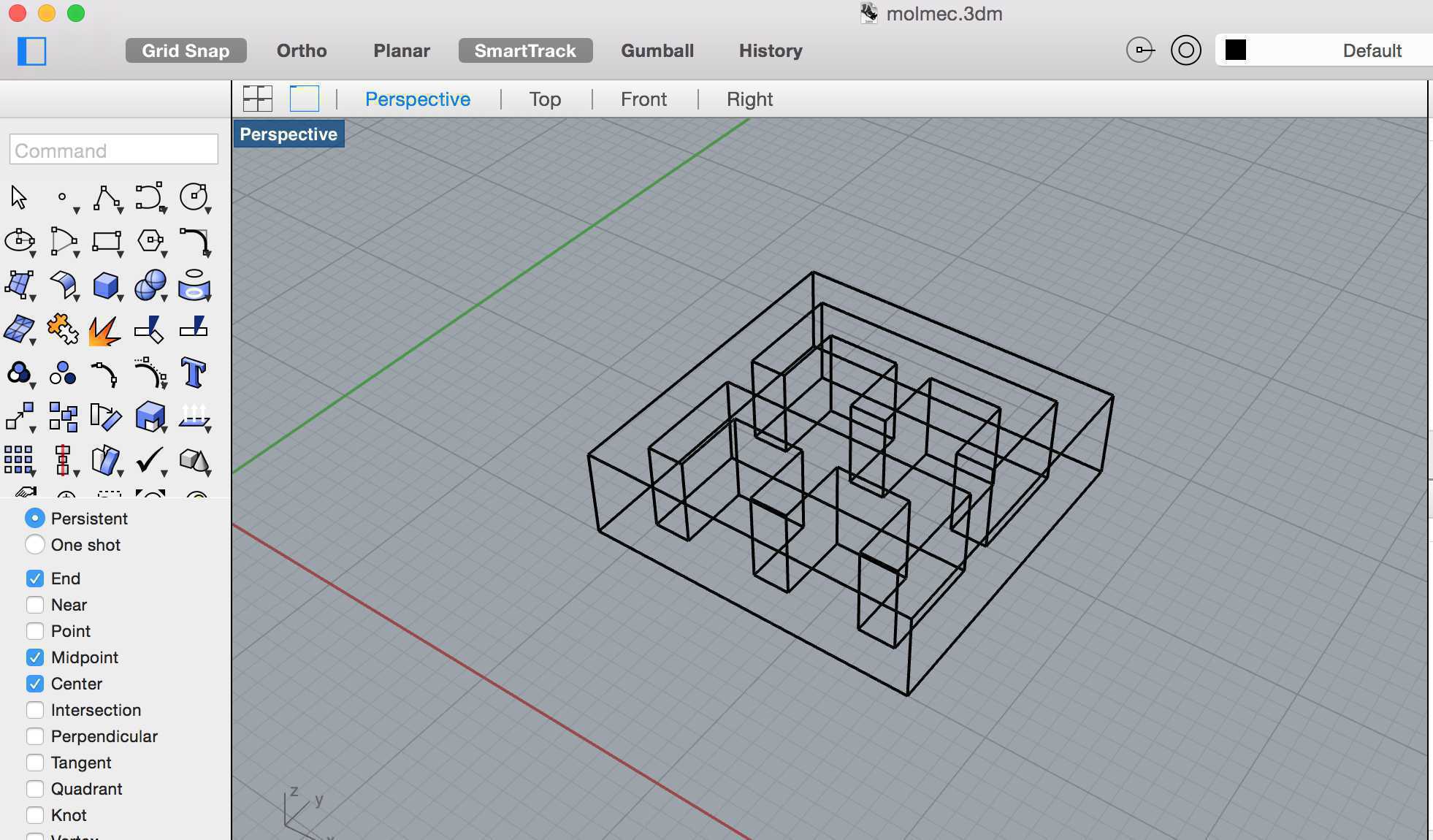Click the Copy objects tool
Viewport: 1433px width, 840px height.
63,417
